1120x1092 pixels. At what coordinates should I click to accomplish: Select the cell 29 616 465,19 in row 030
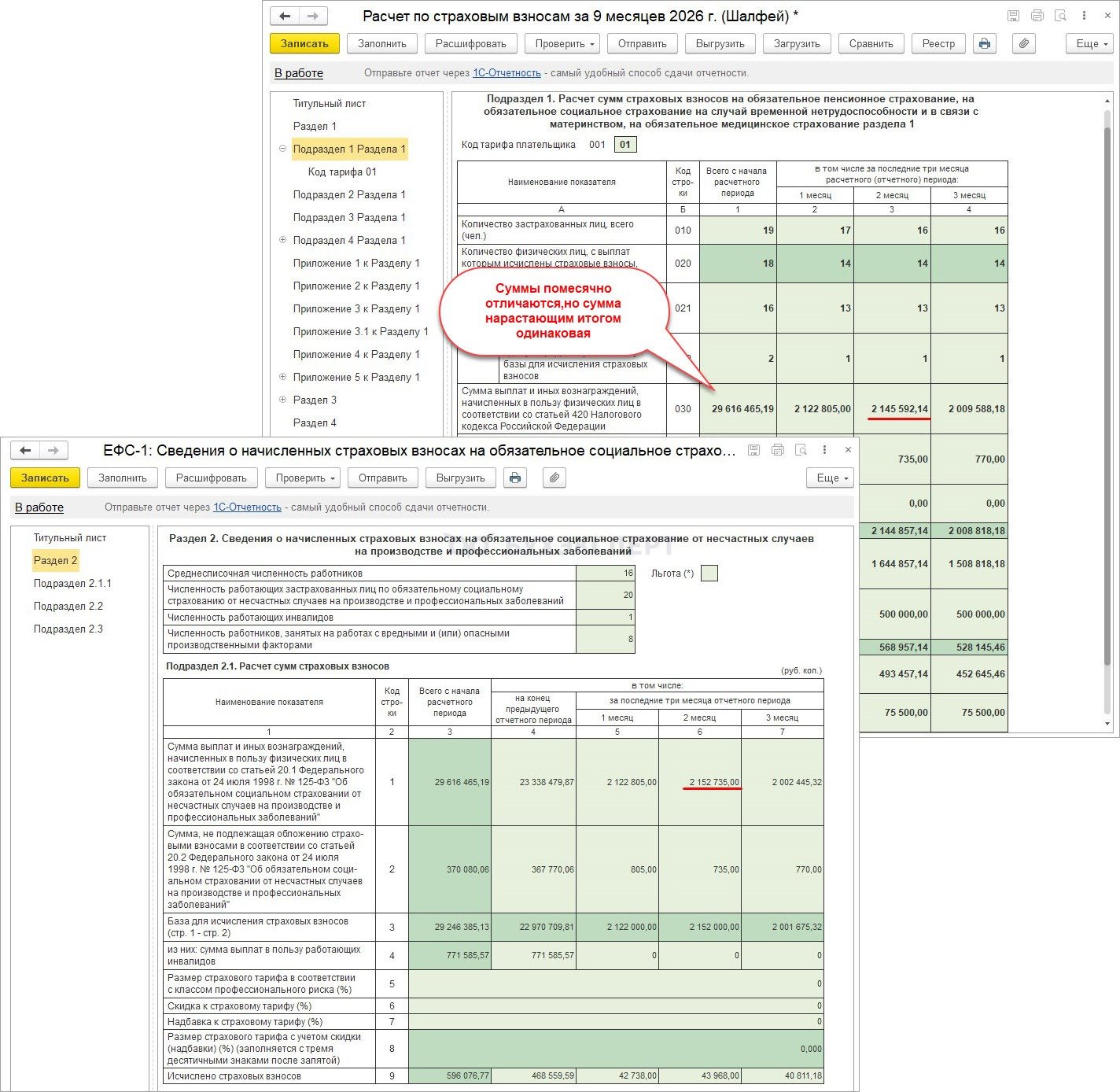click(738, 408)
